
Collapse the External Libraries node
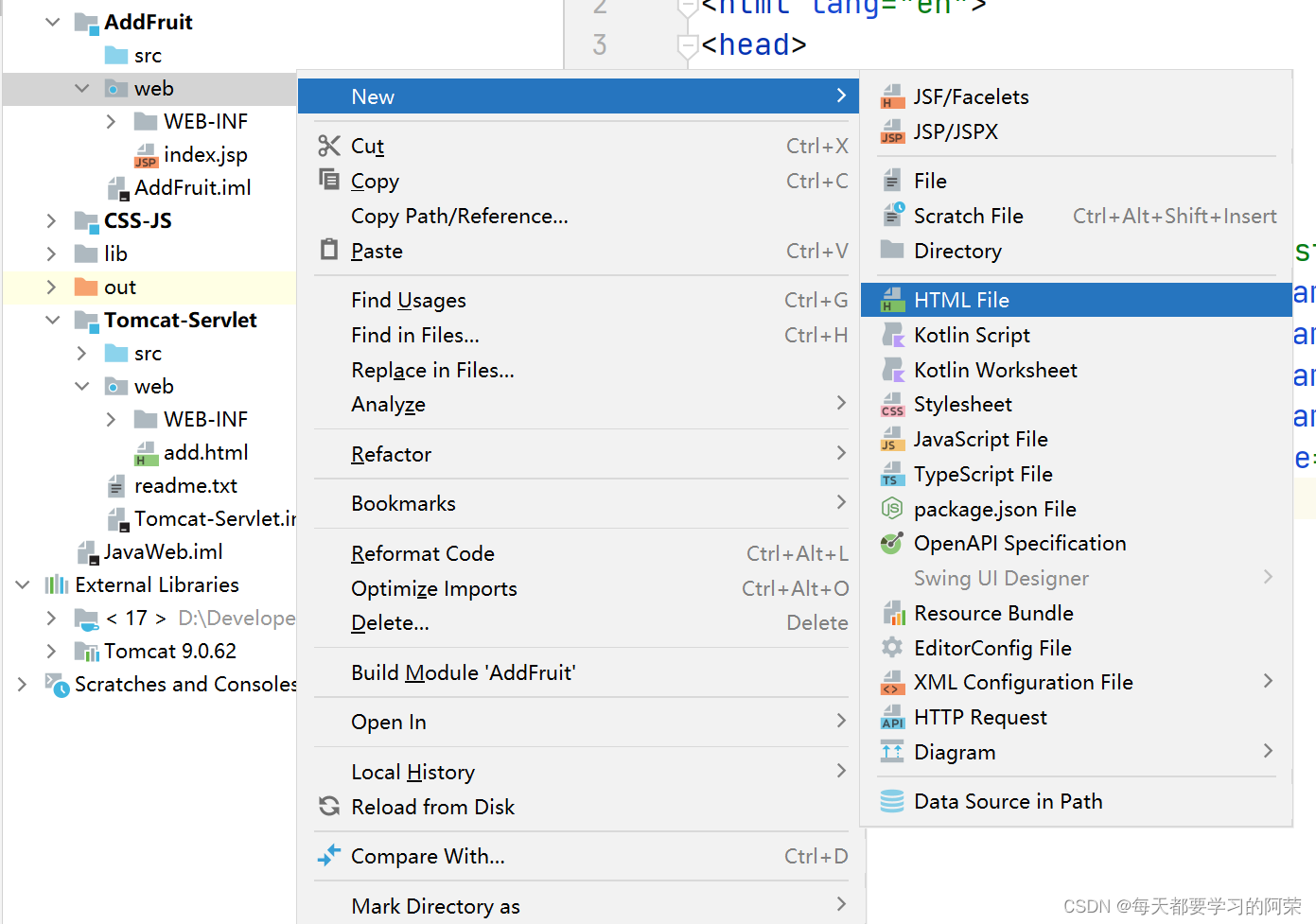click(x=23, y=584)
